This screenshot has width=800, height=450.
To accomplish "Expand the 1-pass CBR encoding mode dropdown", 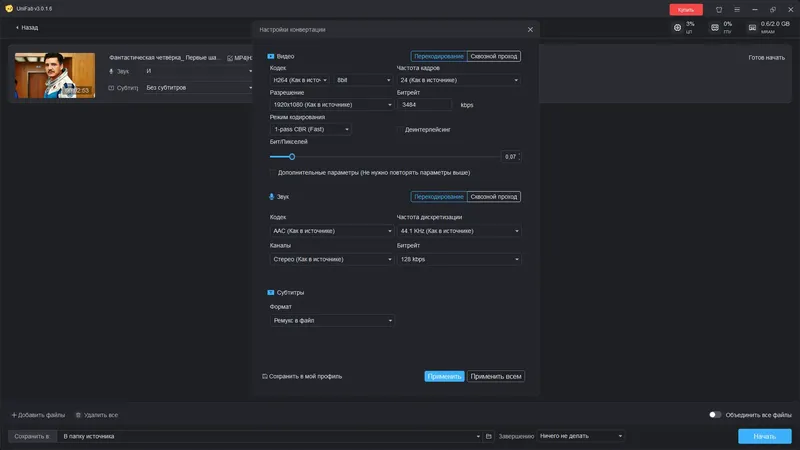I will [311, 129].
